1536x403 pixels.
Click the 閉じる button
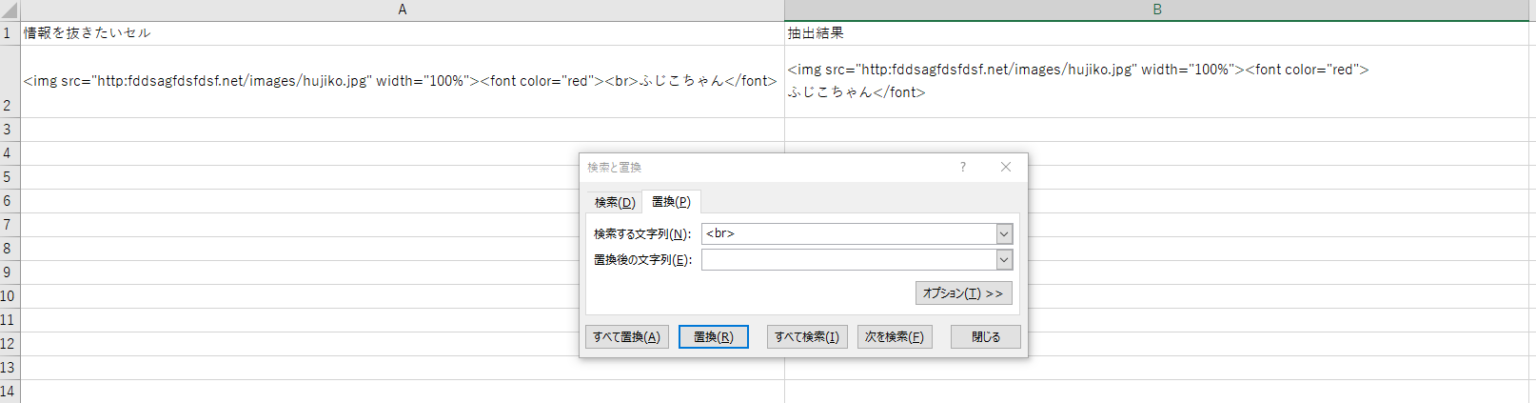pos(986,337)
